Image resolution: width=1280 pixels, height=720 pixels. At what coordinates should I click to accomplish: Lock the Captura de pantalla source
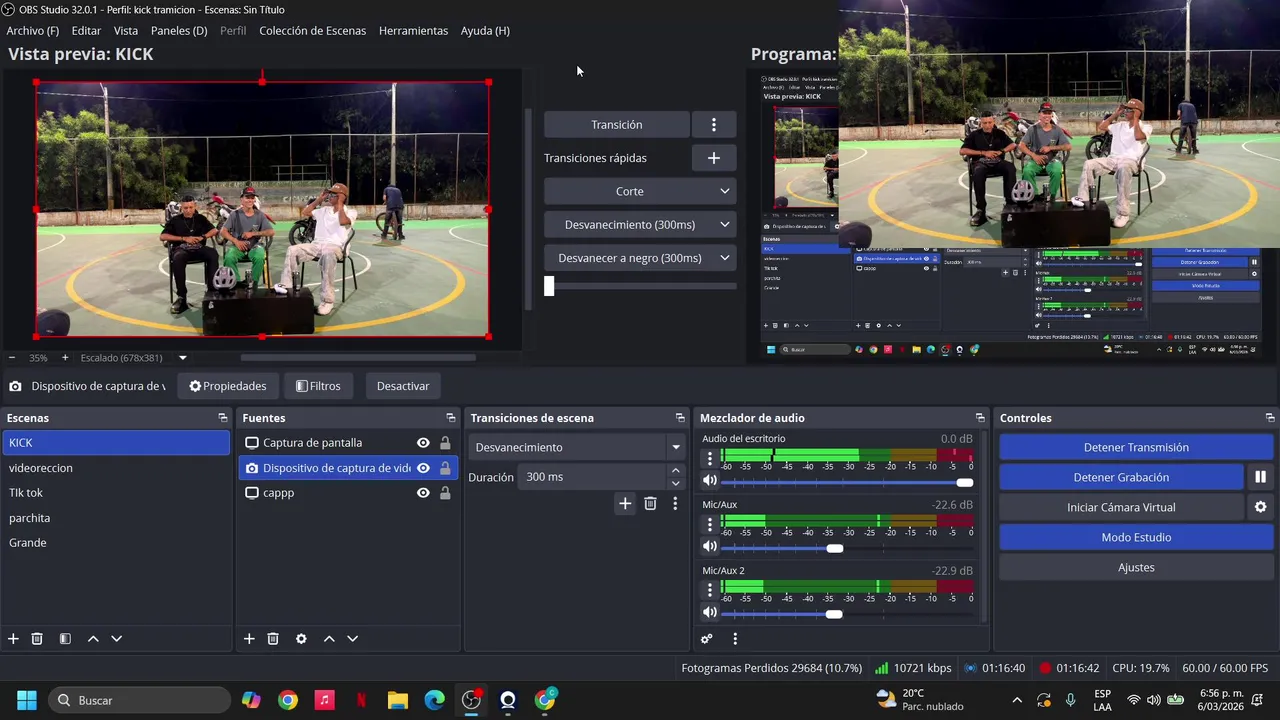pyautogui.click(x=445, y=443)
